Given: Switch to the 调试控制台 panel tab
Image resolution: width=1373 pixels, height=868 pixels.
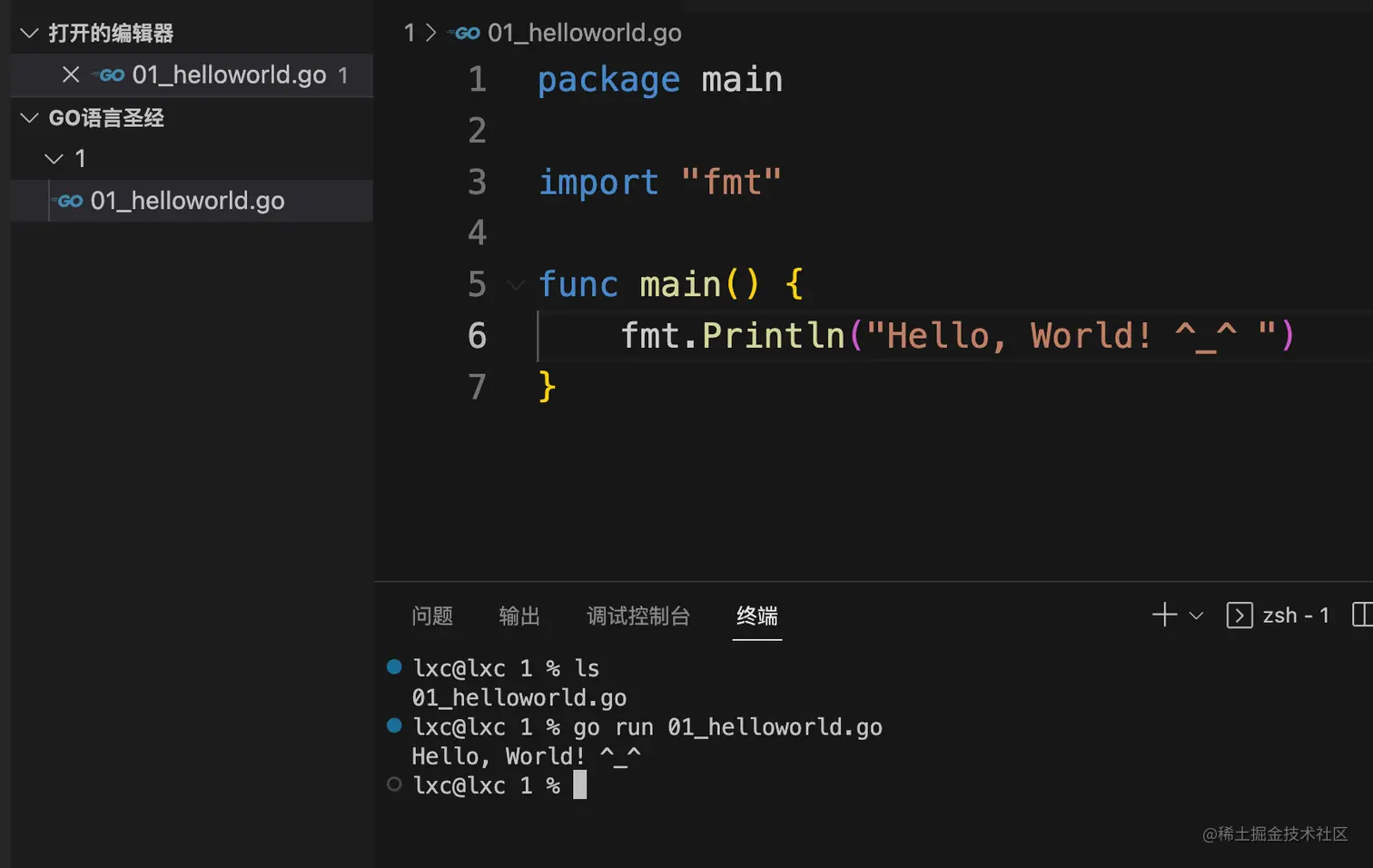Looking at the screenshot, I should (638, 616).
